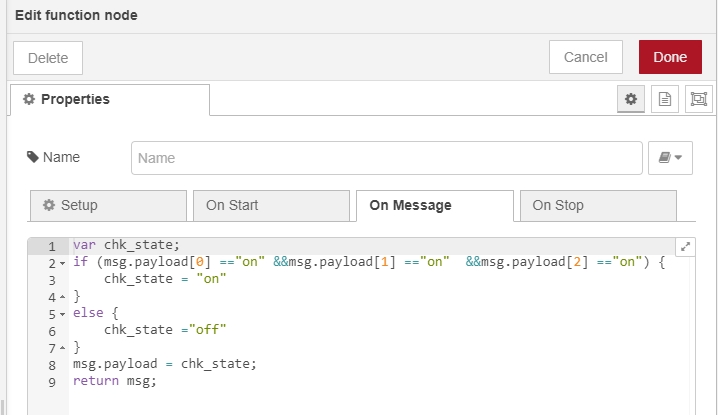Click the gear icon on Setup tab
718x415 pixels.
[x=49, y=205]
